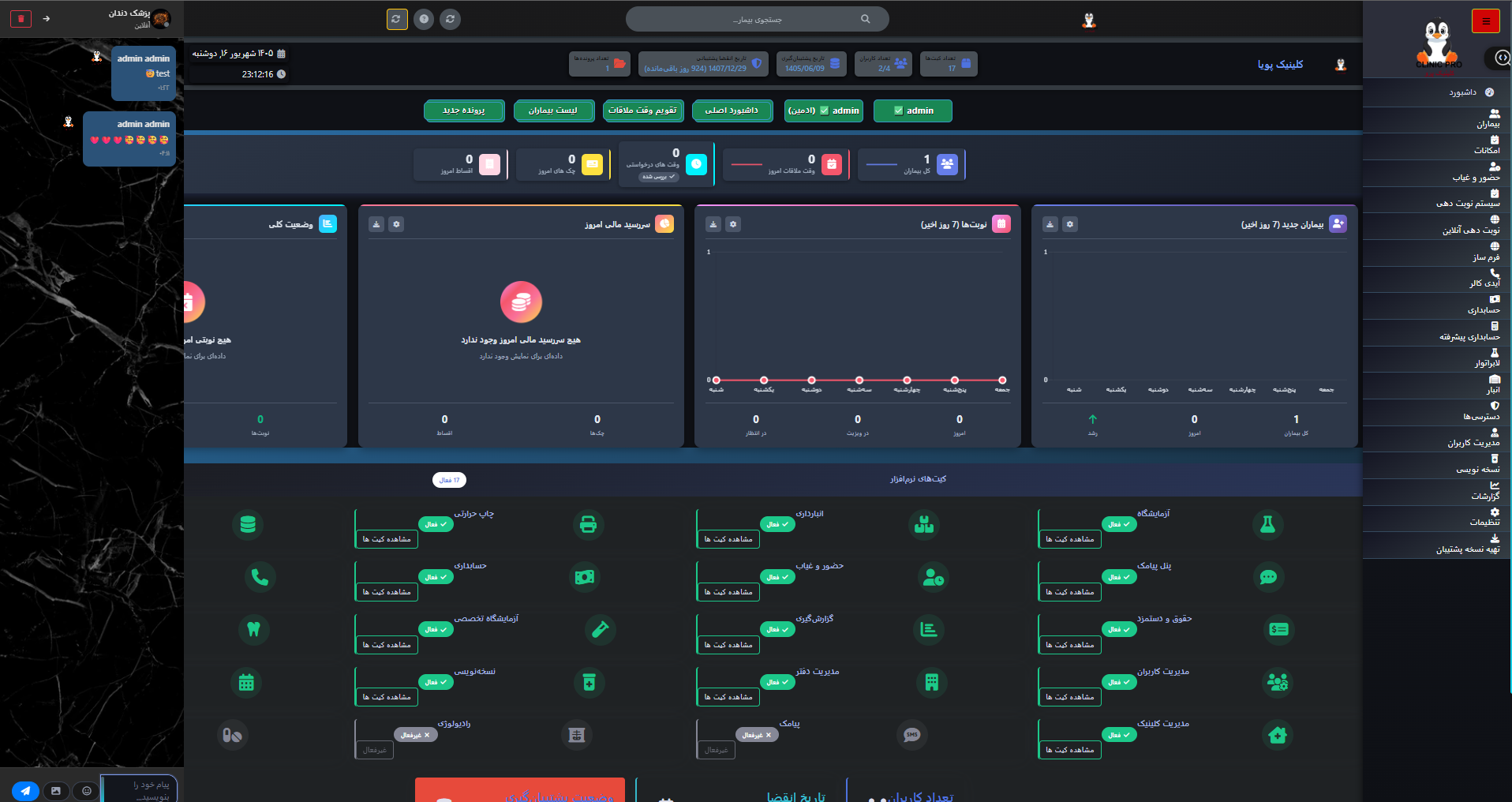Click the yellow-bordered refresh icon in top bar

click(398, 19)
